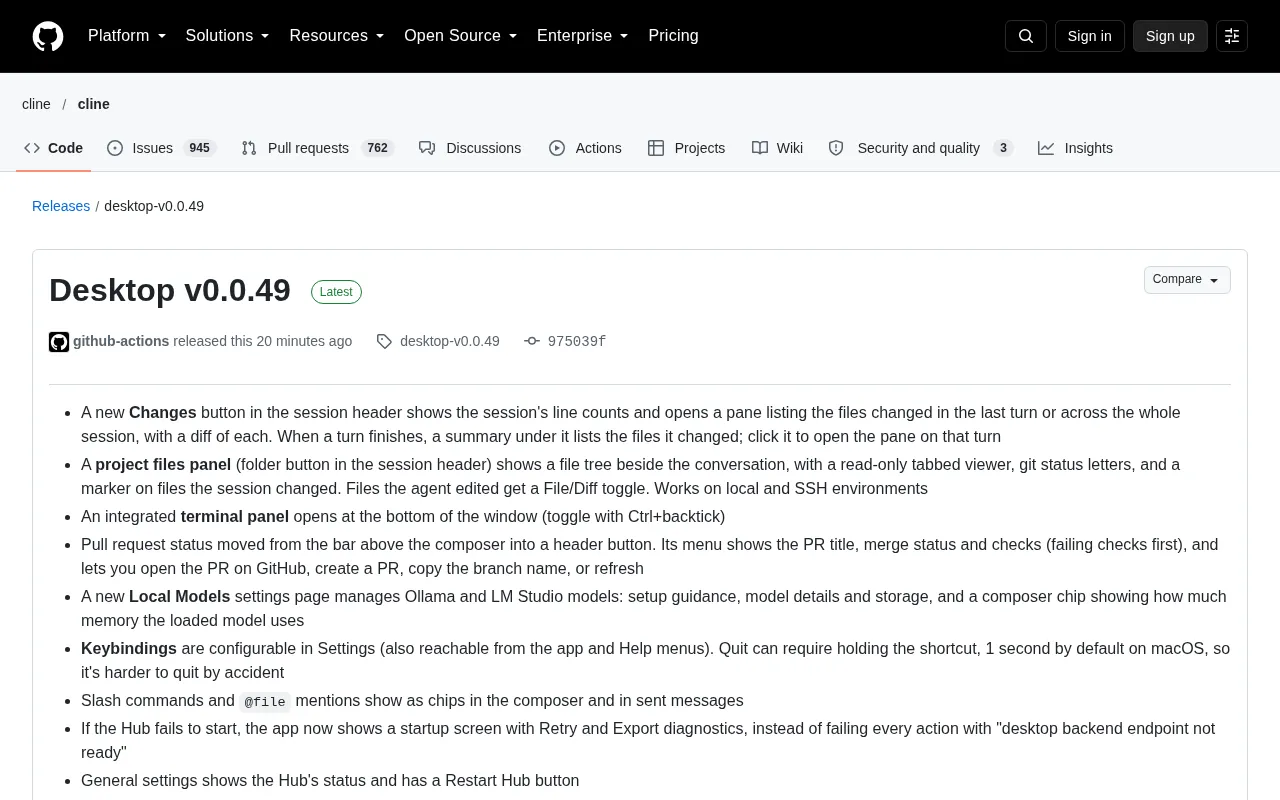Open the Resources dropdown
This screenshot has width=1280, height=800.
(x=337, y=36)
